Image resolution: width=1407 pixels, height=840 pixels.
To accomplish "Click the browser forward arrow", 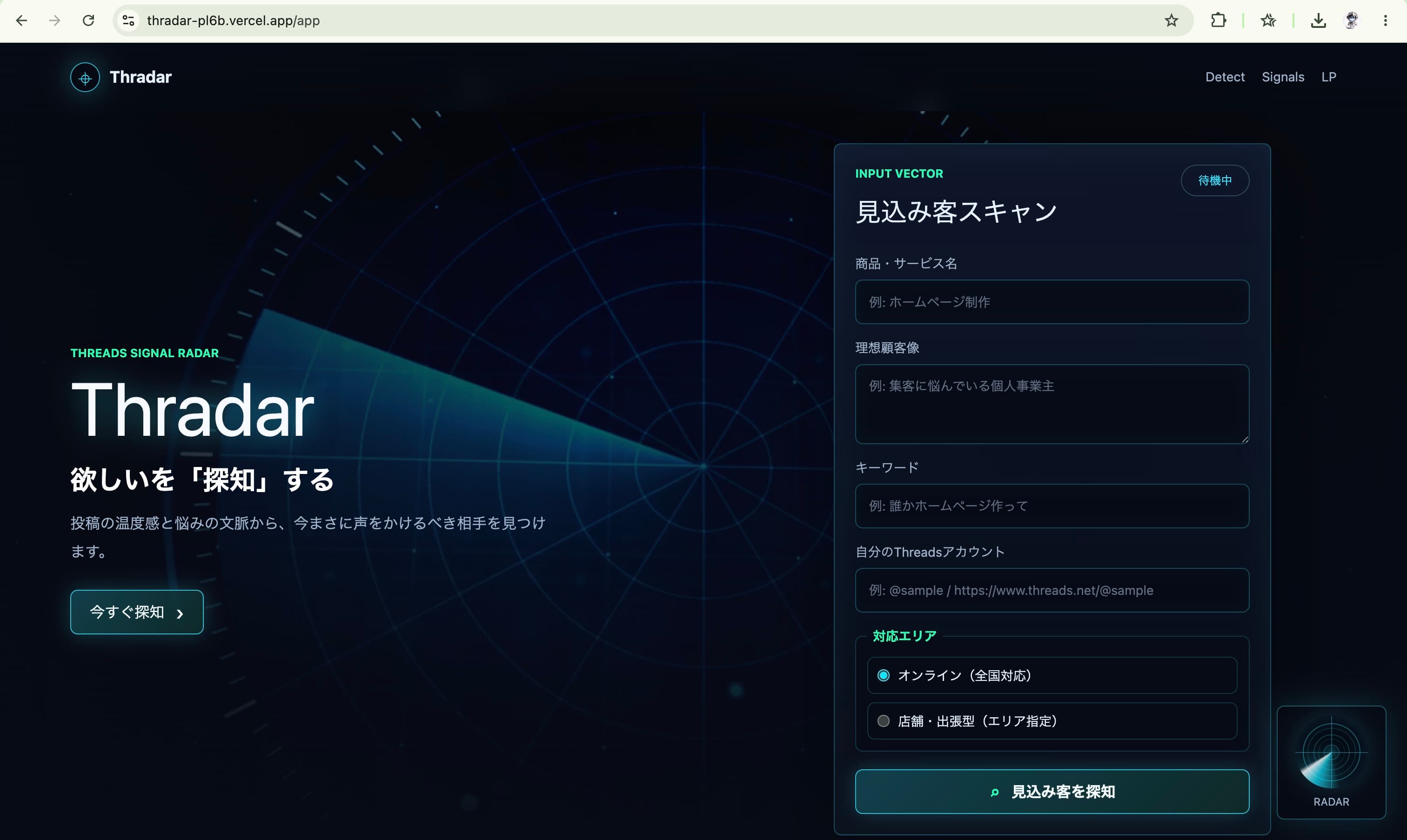I will [54, 21].
